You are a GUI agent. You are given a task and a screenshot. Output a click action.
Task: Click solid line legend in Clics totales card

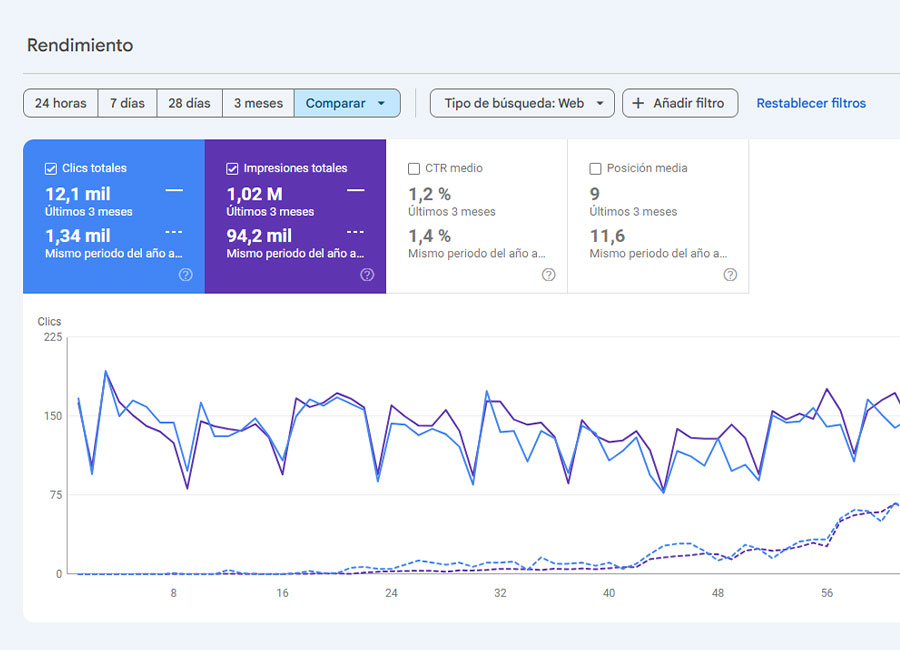tap(174, 189)
